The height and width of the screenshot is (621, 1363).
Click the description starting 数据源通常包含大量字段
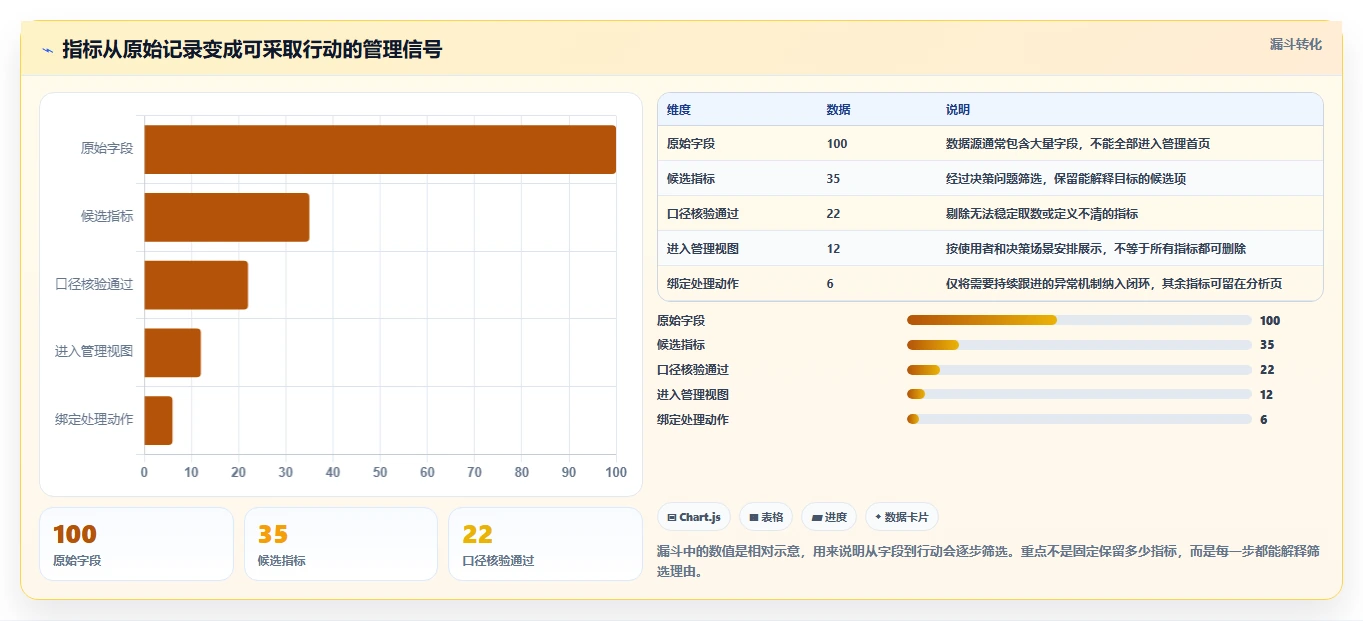tap(1078, 144)
